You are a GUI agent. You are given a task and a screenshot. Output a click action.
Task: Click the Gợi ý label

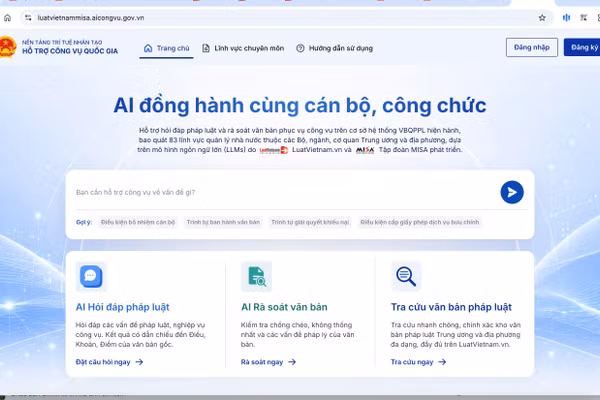(84, 222)
